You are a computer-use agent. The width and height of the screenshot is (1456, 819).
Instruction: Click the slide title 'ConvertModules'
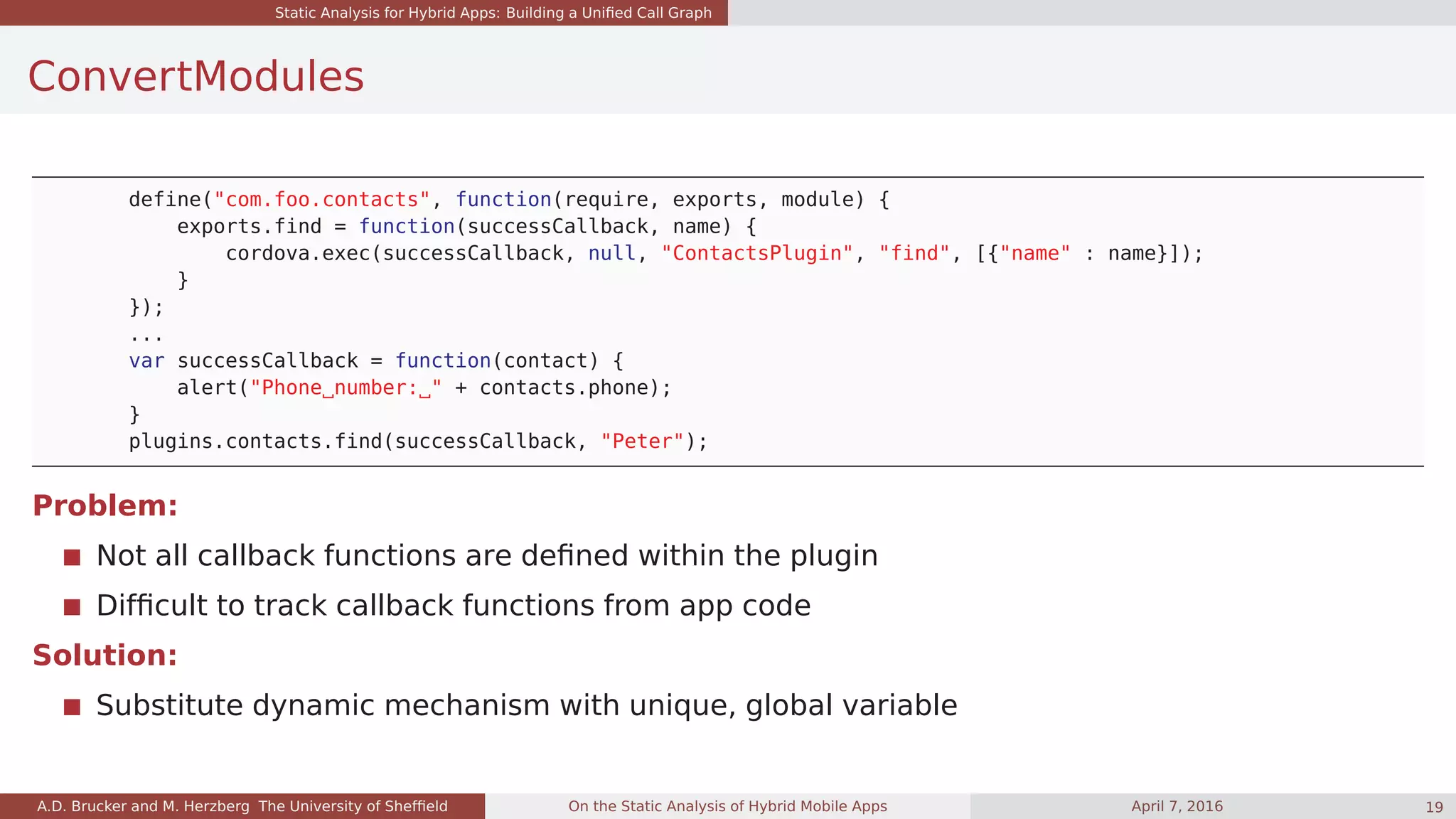[196, 76]
